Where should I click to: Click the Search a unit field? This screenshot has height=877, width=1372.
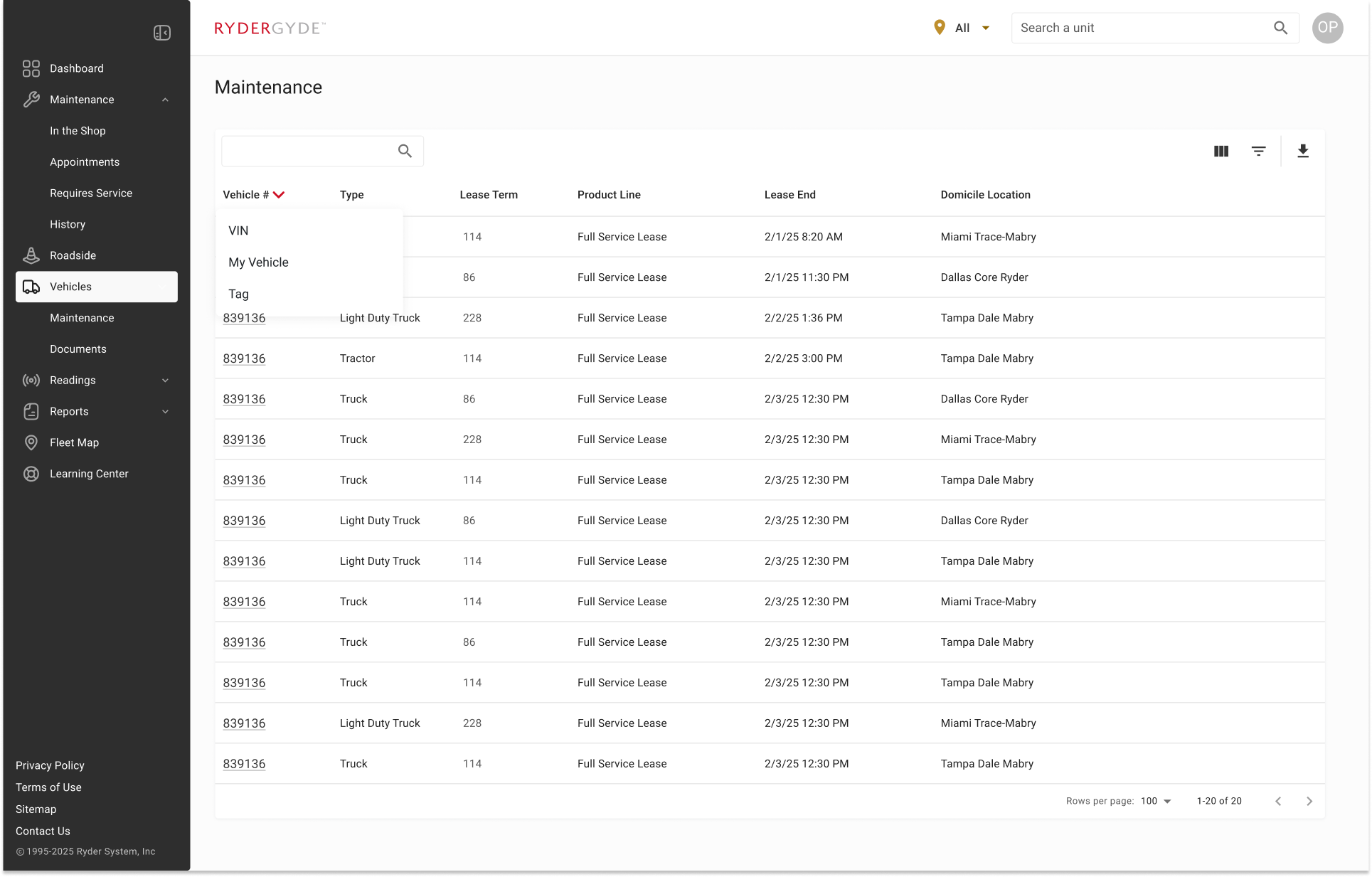[1138, 28]
